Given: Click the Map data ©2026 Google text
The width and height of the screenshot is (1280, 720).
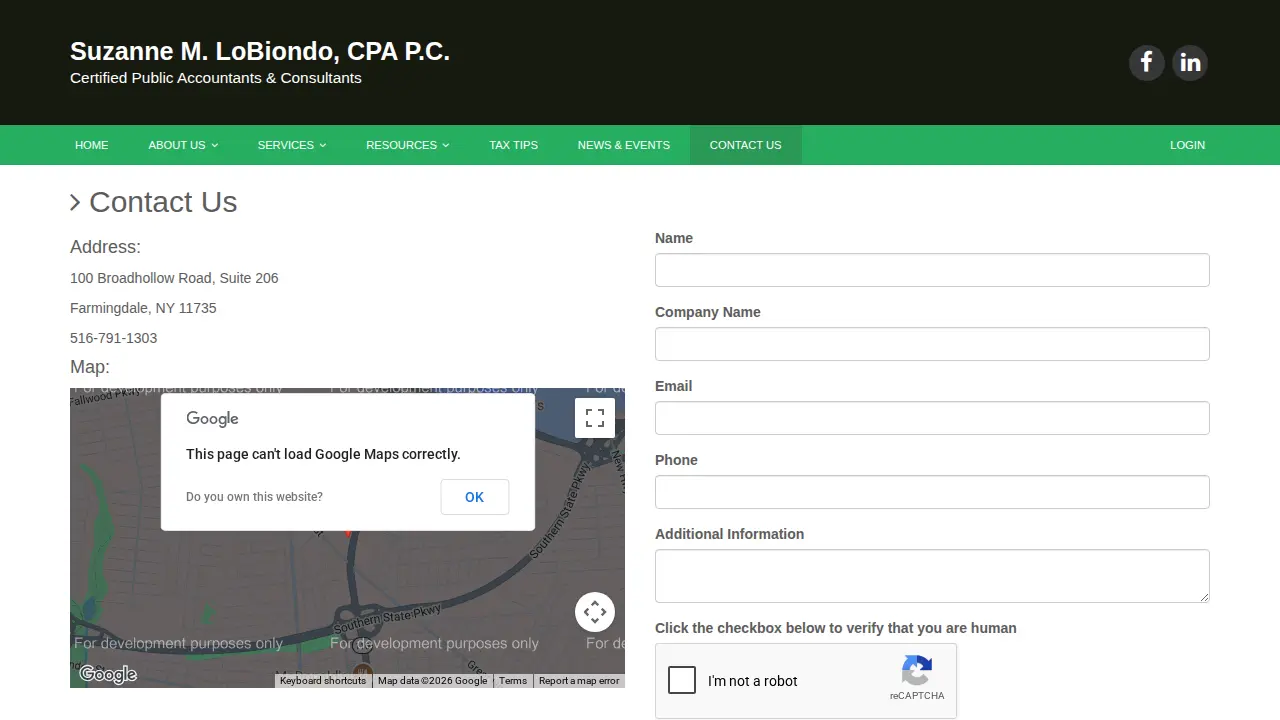Looking at the screenshot, I should (x=432, y=681).
